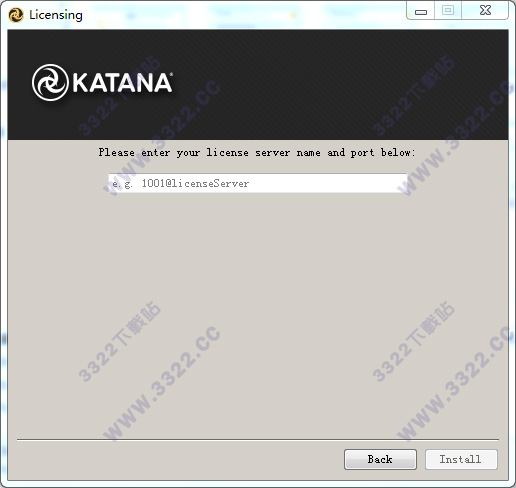Image resolution: width=516 pixels, height=488 pixels.
Task: Click the Back button
Action: pyautogui.click(x=380, y=459)
